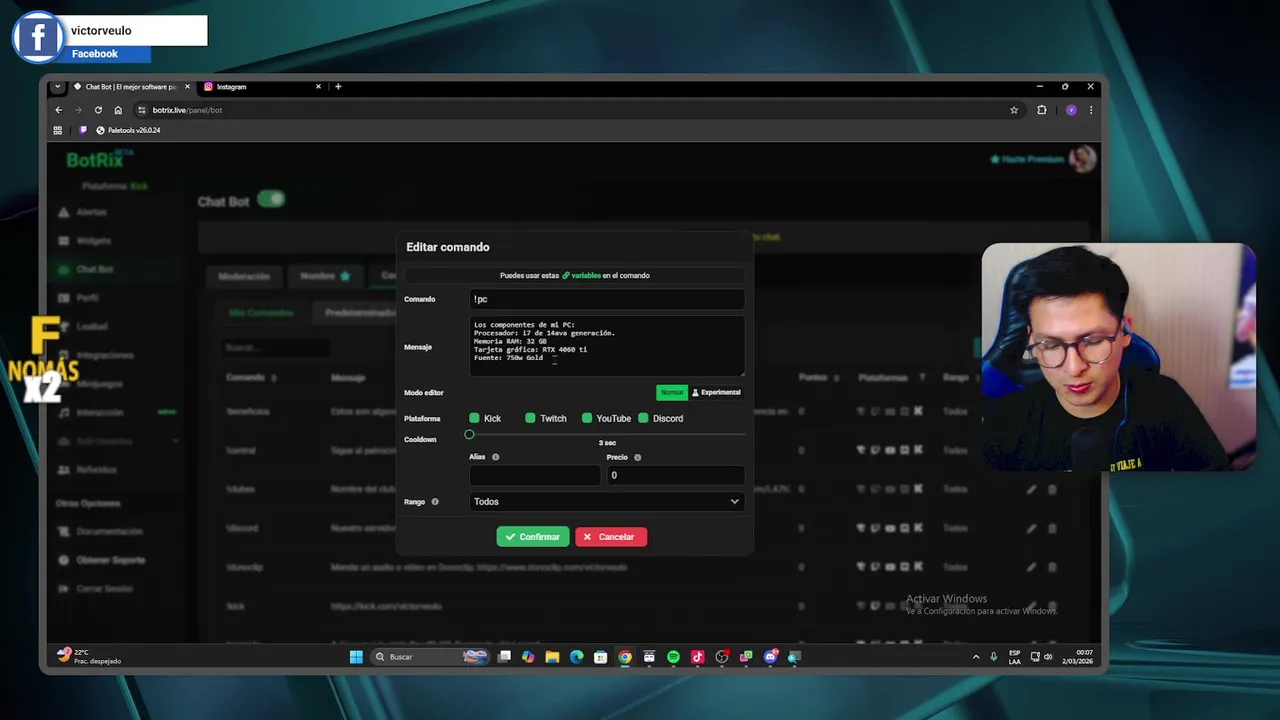Open Discord from the taskbar
Screen dimensions: 1280x720
coord(770,657)
